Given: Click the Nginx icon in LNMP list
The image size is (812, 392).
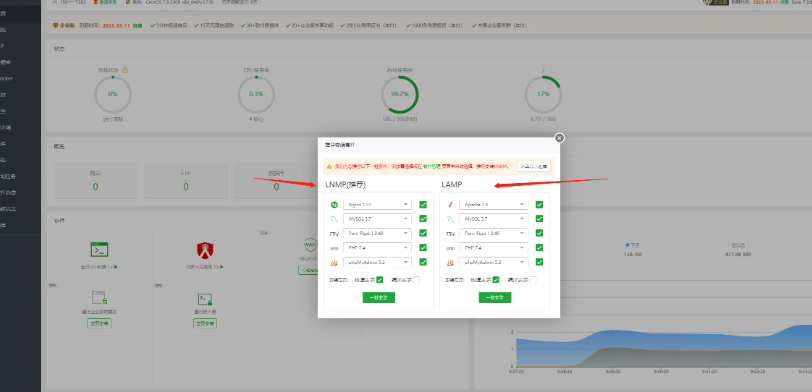Looking at the screenshot, I should 334,205.
